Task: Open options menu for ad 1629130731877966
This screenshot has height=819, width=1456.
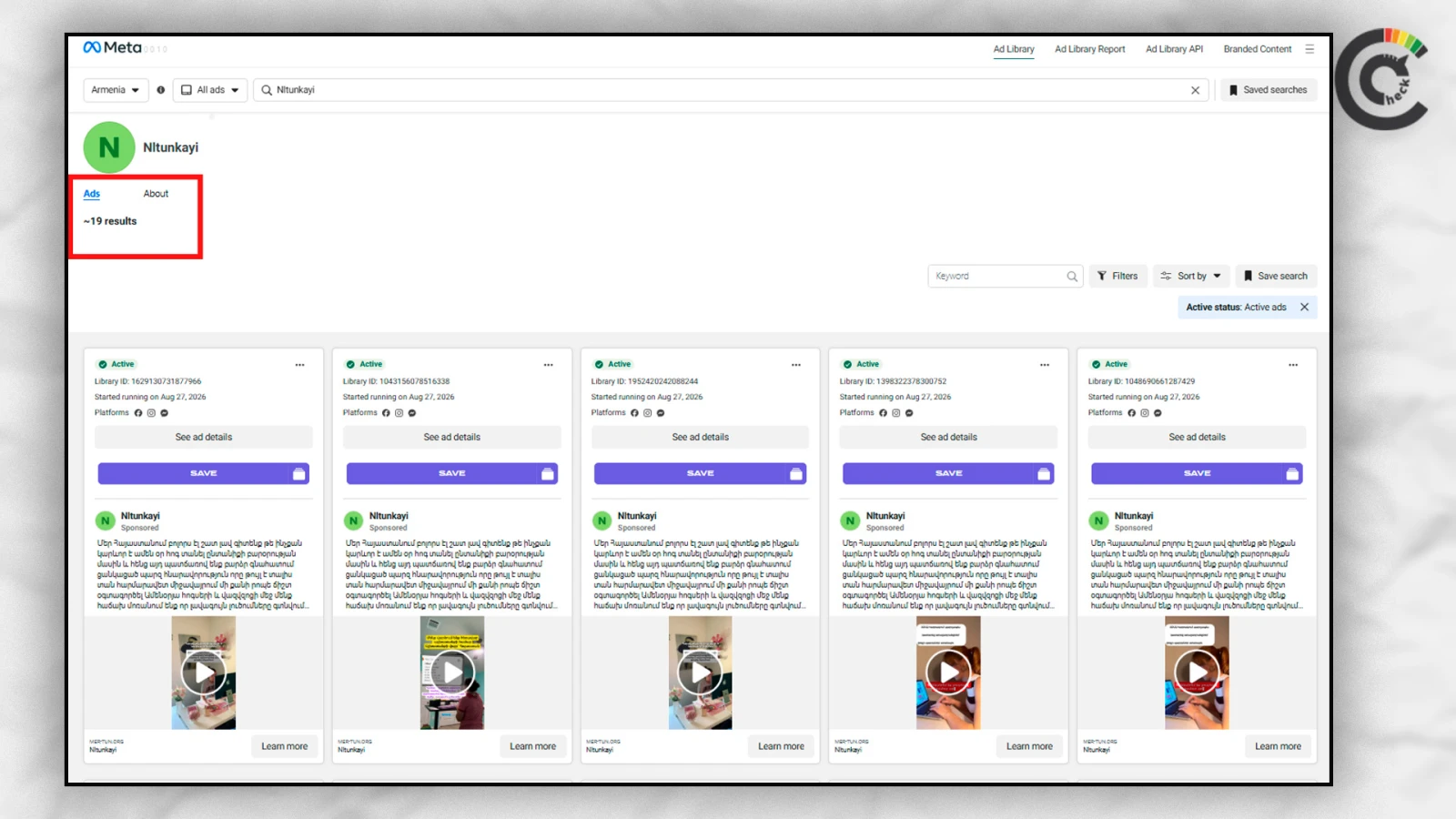Action: pos(299,365)
